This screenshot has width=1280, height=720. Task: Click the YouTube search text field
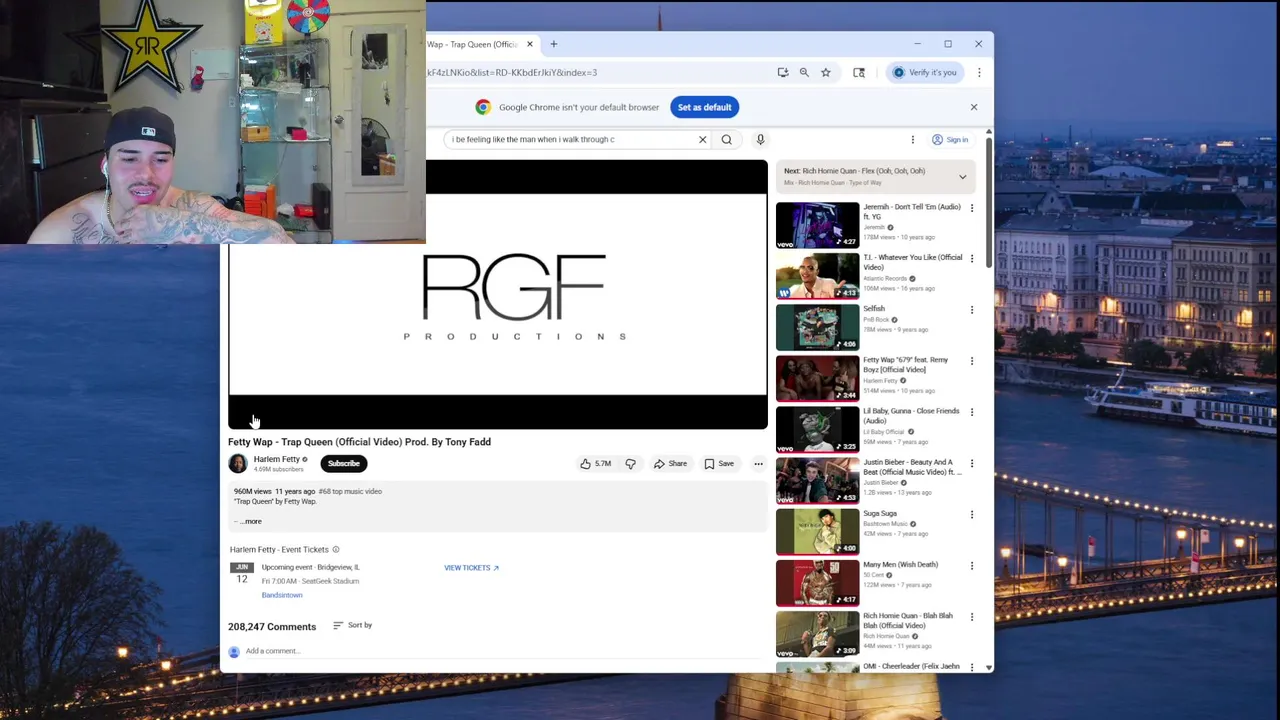point(570,140)
